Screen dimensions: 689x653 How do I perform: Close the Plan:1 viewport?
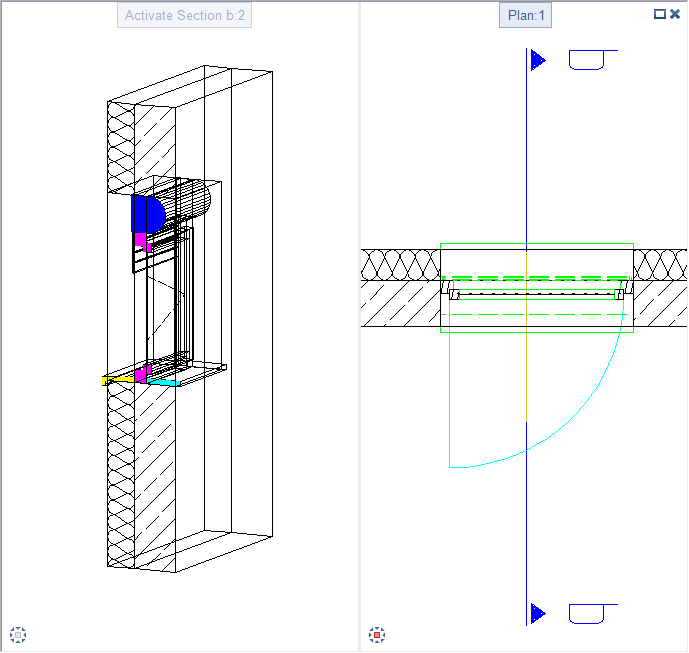coord(675,14)
